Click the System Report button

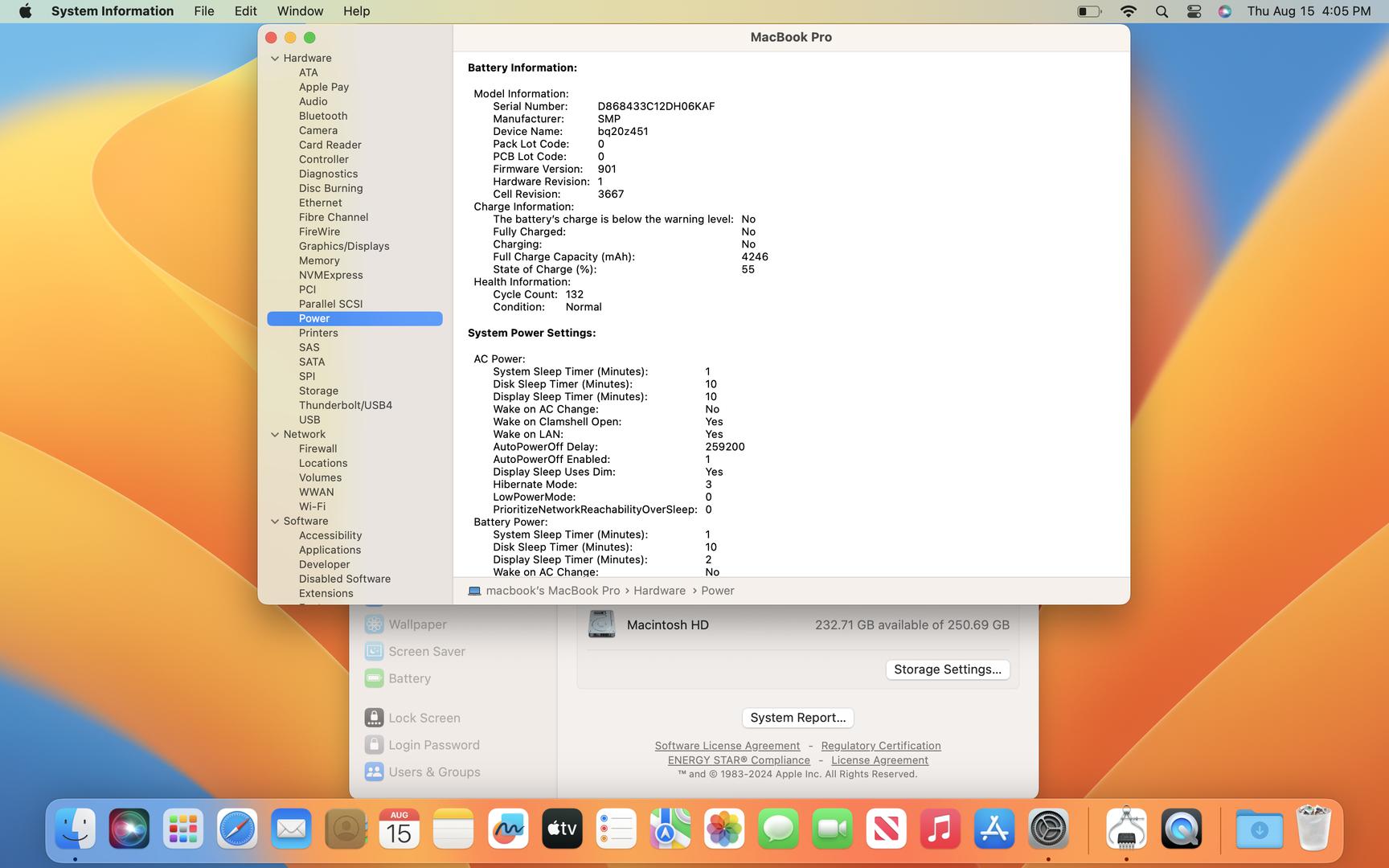point(797,718)
